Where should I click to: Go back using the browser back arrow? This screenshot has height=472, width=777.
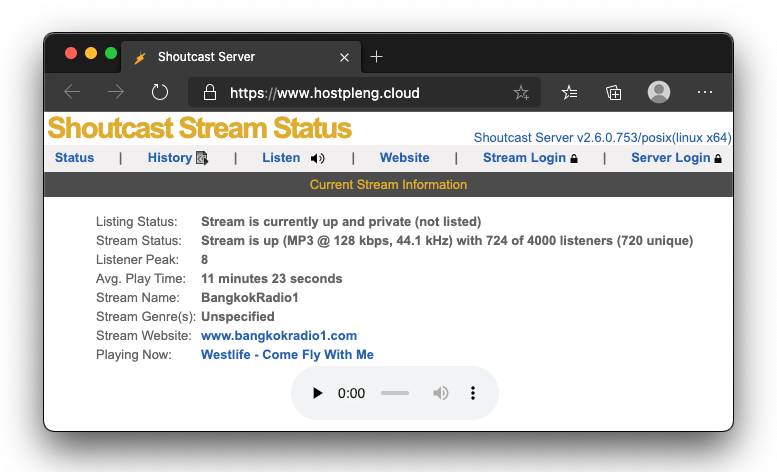(72, 92)
